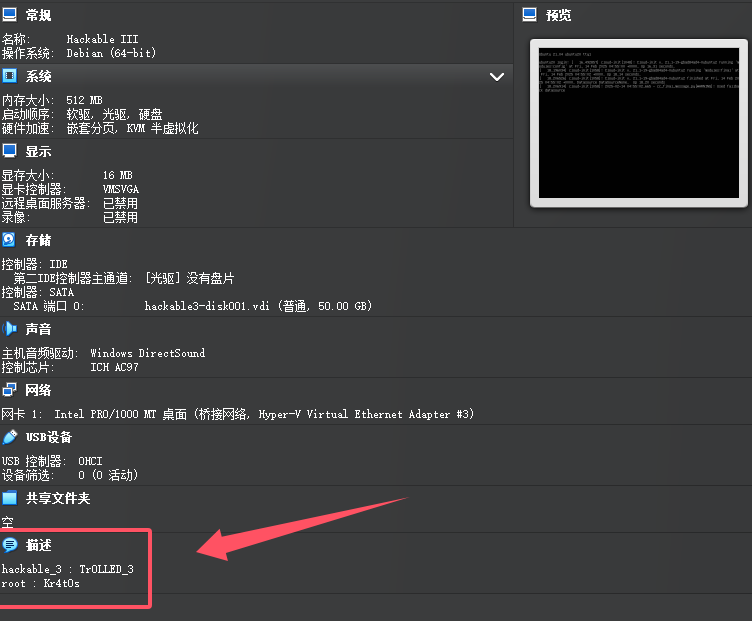This screenshot has height=621, width=752.
Task: Collapse the section using the 系统 header chevron
Action: click(497, 76)
